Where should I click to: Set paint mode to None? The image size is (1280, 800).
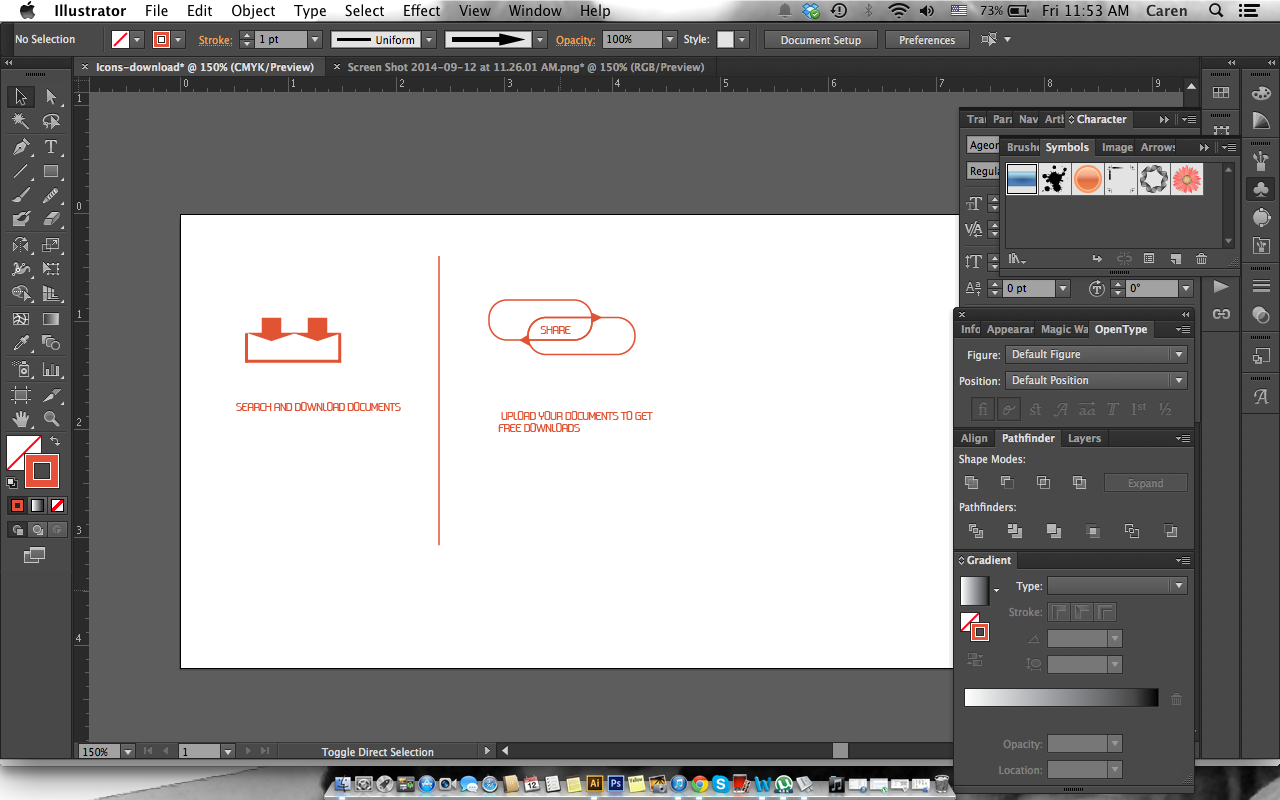coord(57,505)
